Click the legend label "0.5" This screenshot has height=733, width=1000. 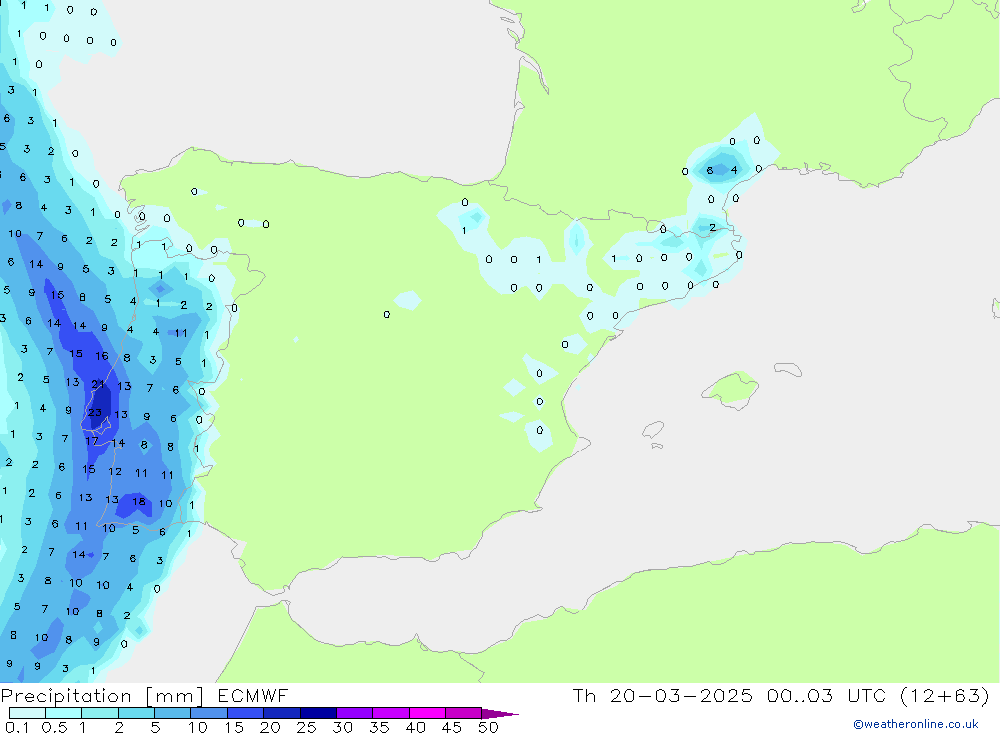54,727
